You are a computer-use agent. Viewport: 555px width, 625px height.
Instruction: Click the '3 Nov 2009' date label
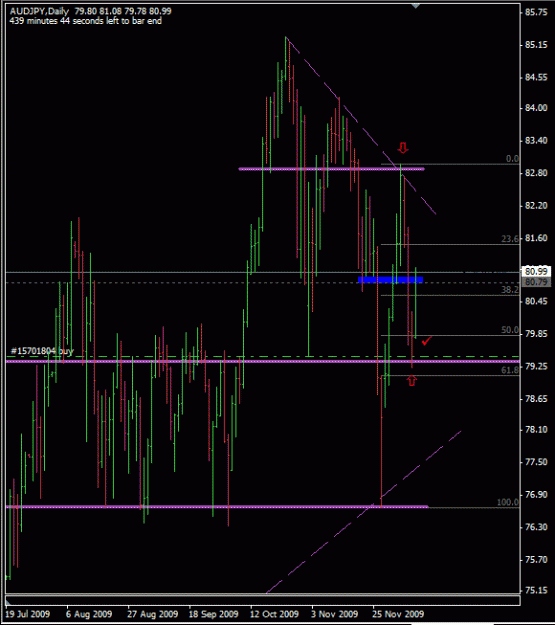pyautogui.click(x=335, y=614)
